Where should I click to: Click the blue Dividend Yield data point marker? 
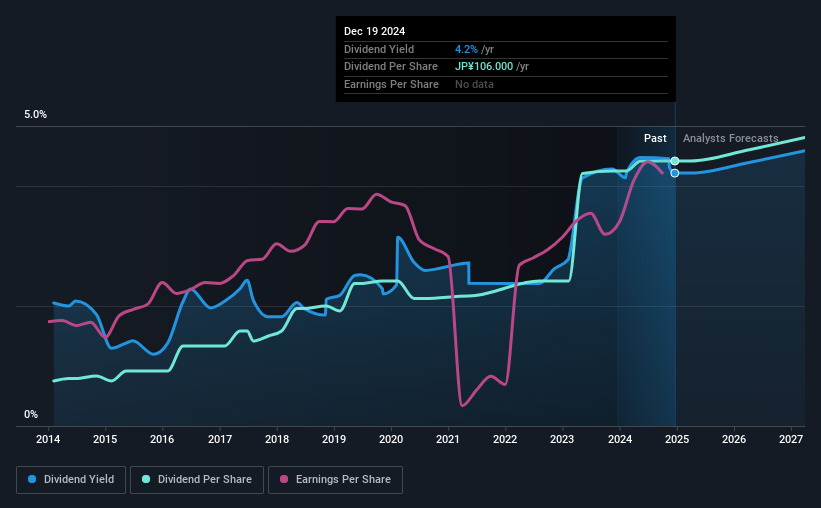pos(675,173)
